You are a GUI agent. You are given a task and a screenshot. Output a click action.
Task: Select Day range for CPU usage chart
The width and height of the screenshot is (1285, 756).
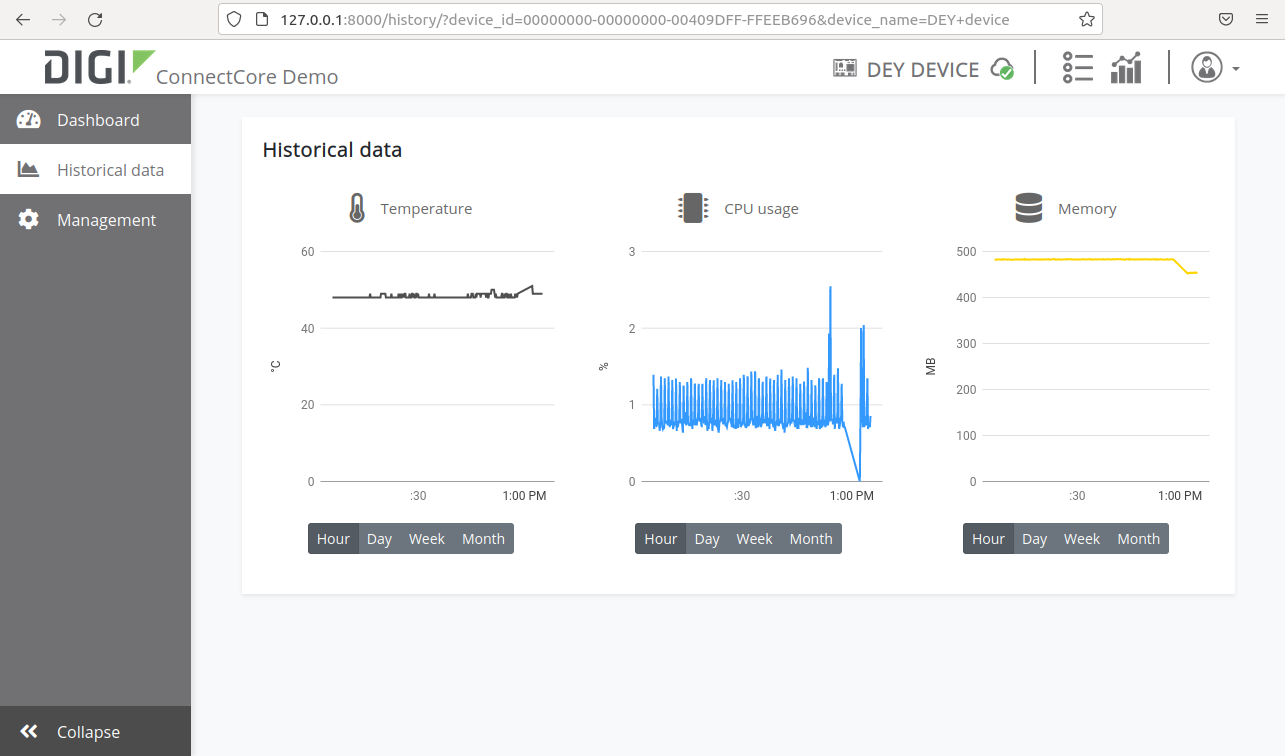pyautogui.click(x=707, y=539)
